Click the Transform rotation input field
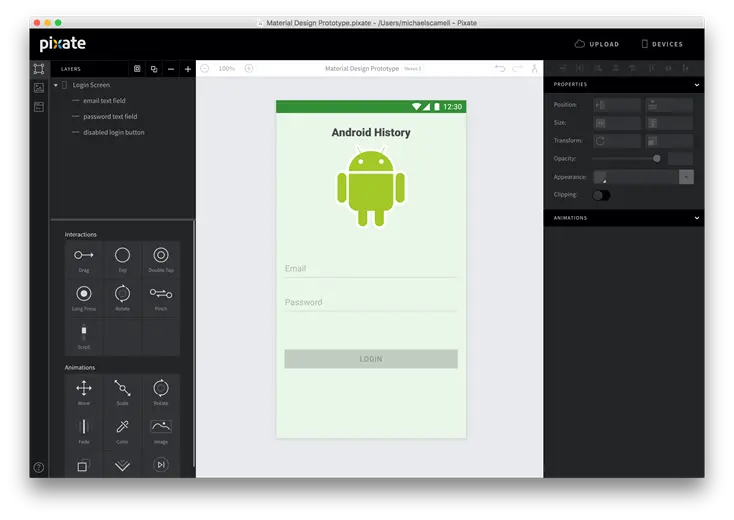 point(617,141)
